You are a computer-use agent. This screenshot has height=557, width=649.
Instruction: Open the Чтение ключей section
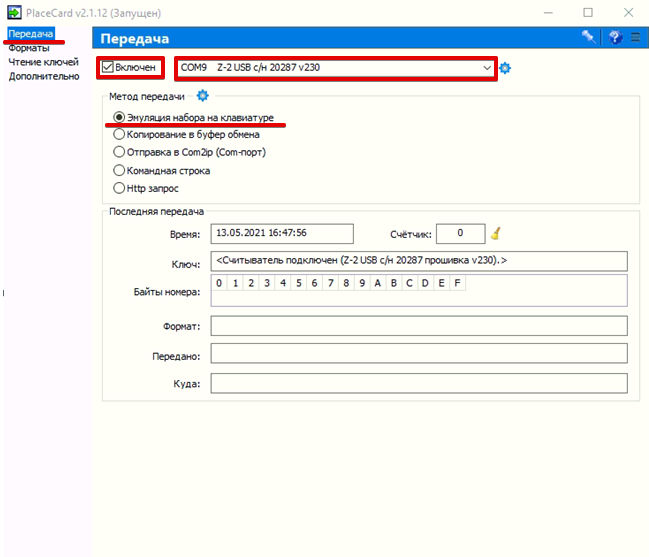[43, 62]
